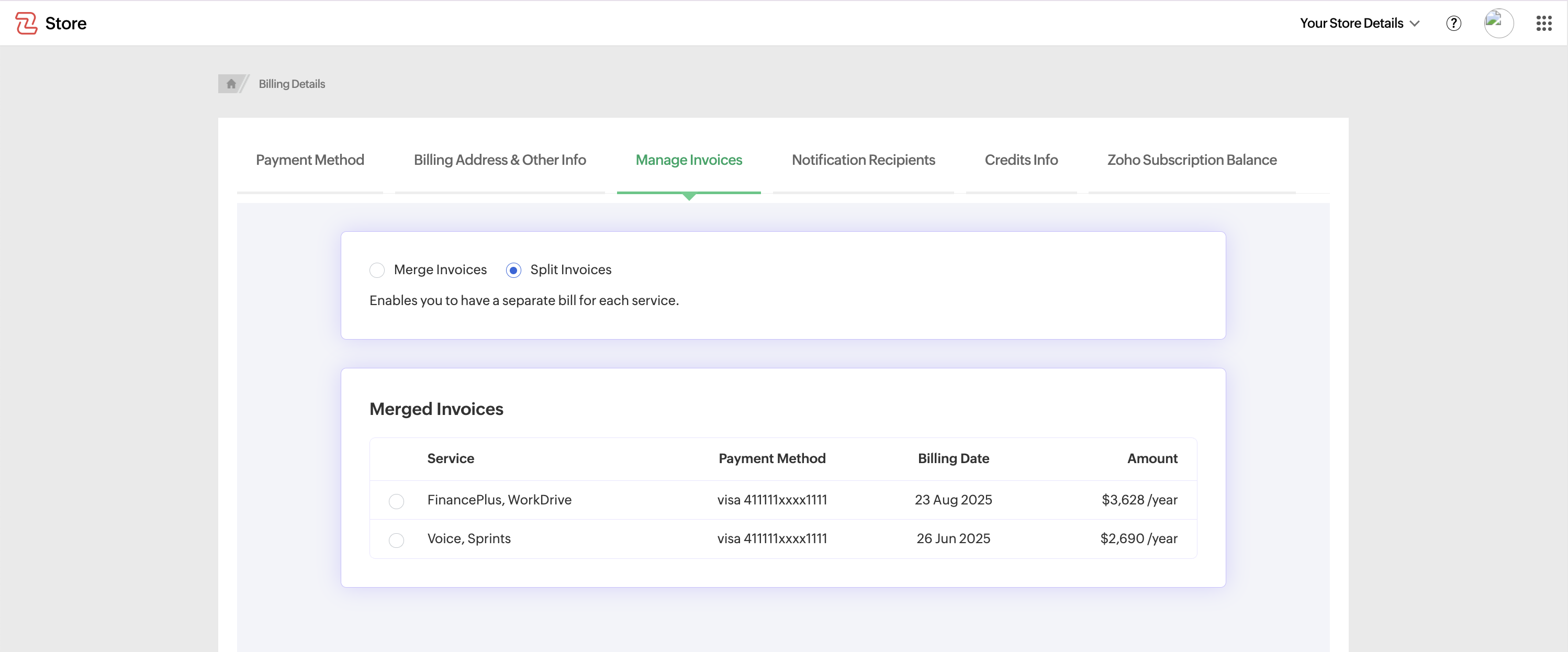The width and height of the screenshot is (1568, 652).
Task: Open the Credits Info tab
Action: pyautogui.click(x=1021, y=160)
